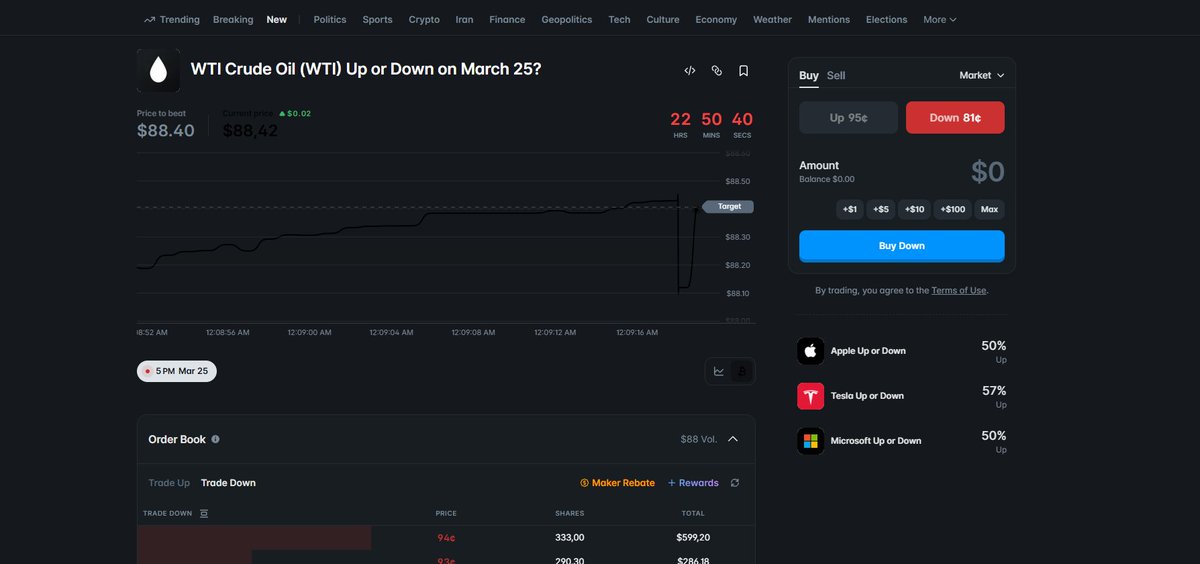Open the Finance category
1200x564 pixels.
click(507, 19)
